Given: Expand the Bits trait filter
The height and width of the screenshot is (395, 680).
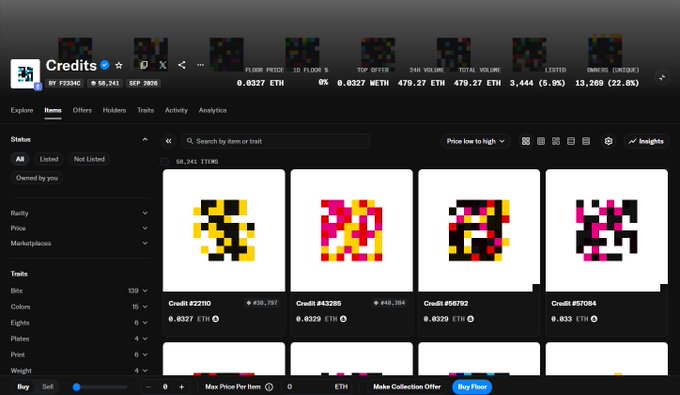Looking at the screenshot, I should point(79,291).
